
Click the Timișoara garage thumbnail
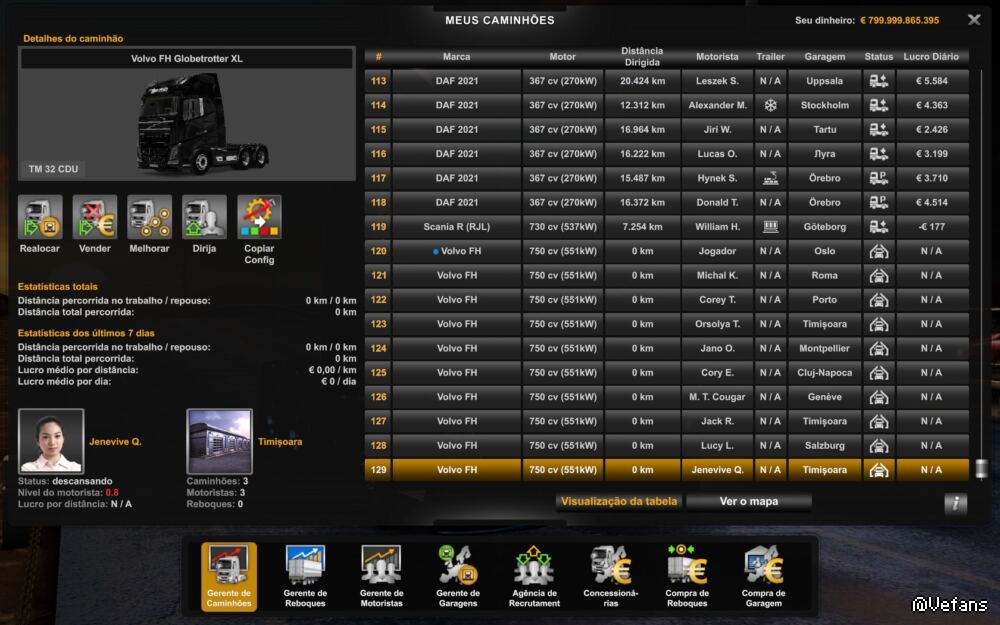219,441
